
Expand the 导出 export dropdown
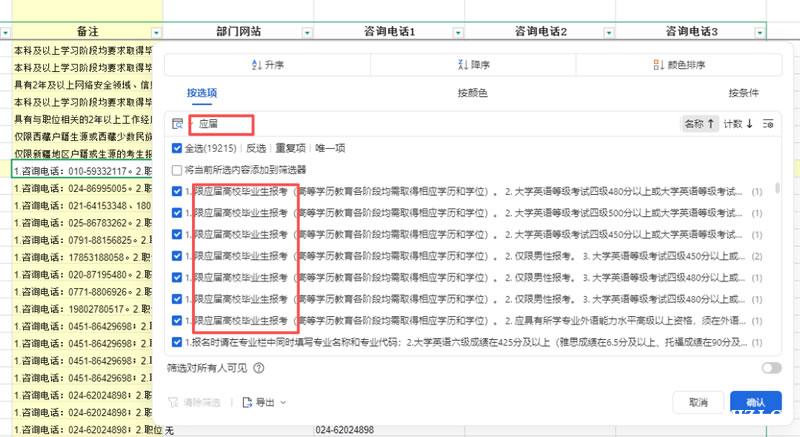tap(265, 402)
